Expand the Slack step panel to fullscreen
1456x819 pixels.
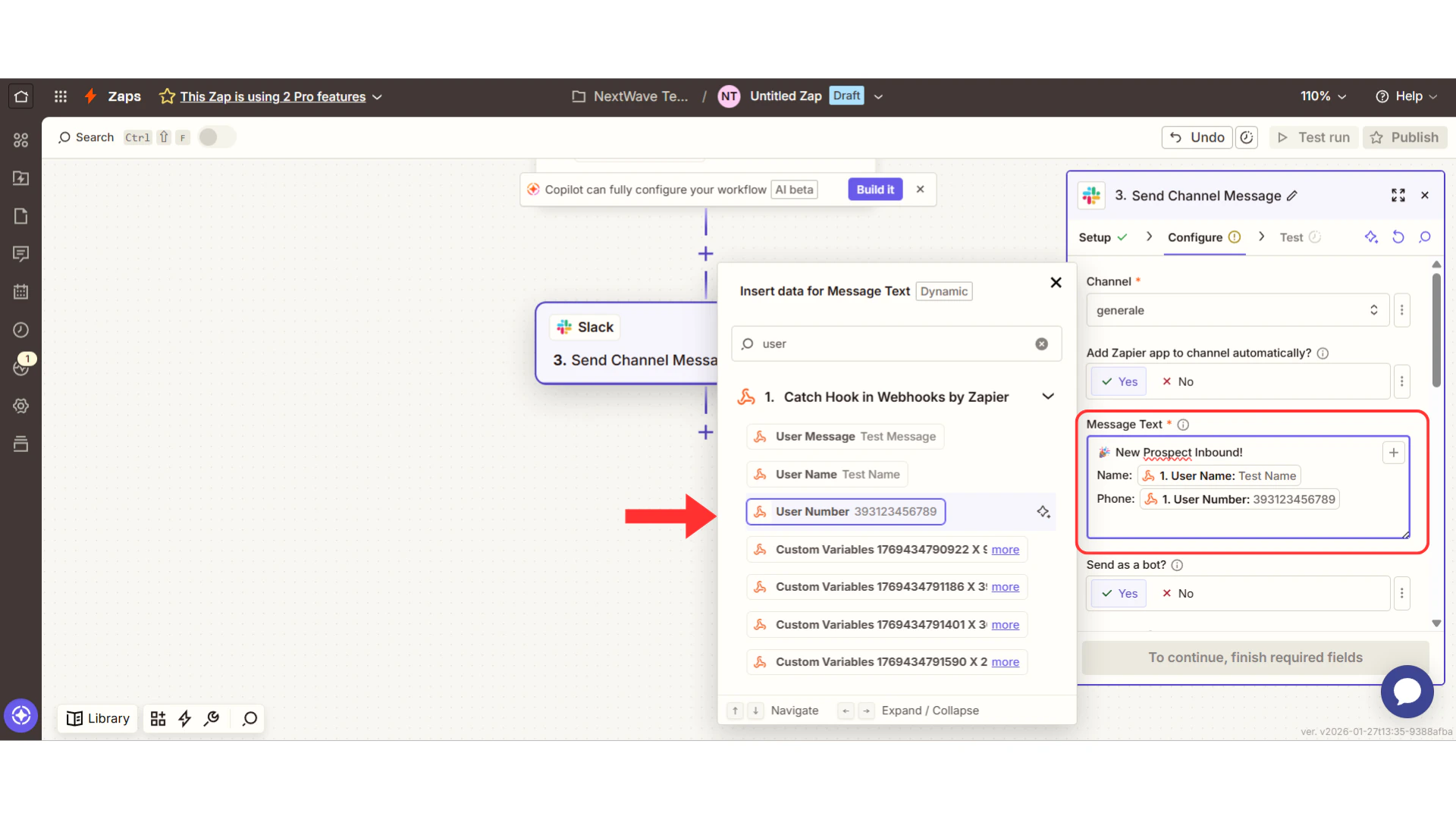coord(1398,196)
